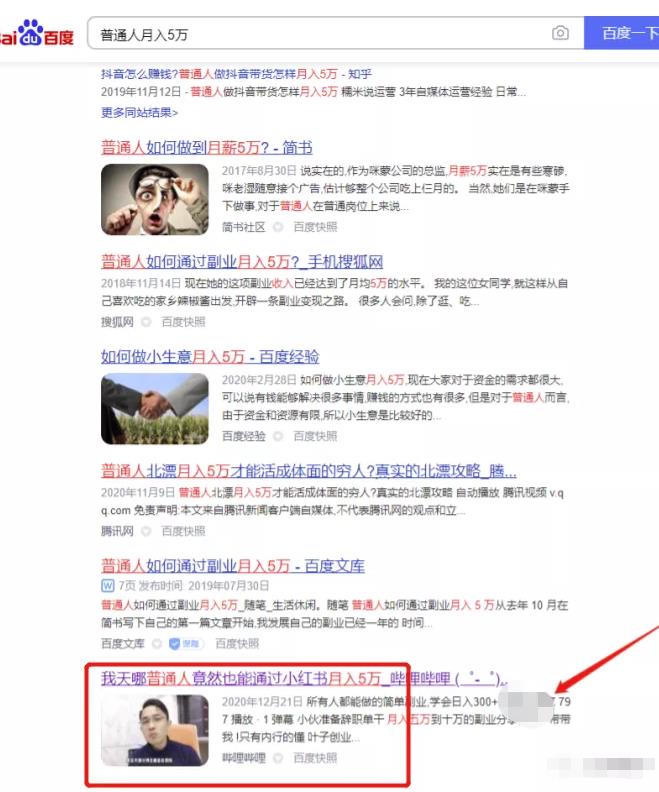Image resolution: width=659 pixels, height=792 pixels.
Task: Click 更多同站结果 link
Action: (x=139, y=112)
